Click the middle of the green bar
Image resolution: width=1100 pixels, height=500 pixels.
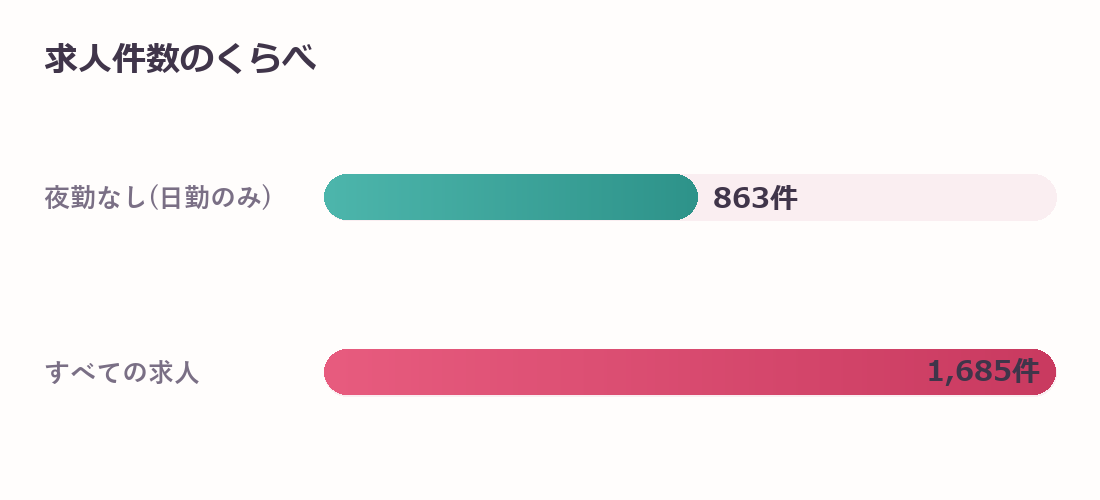click(x=511, y=197)
